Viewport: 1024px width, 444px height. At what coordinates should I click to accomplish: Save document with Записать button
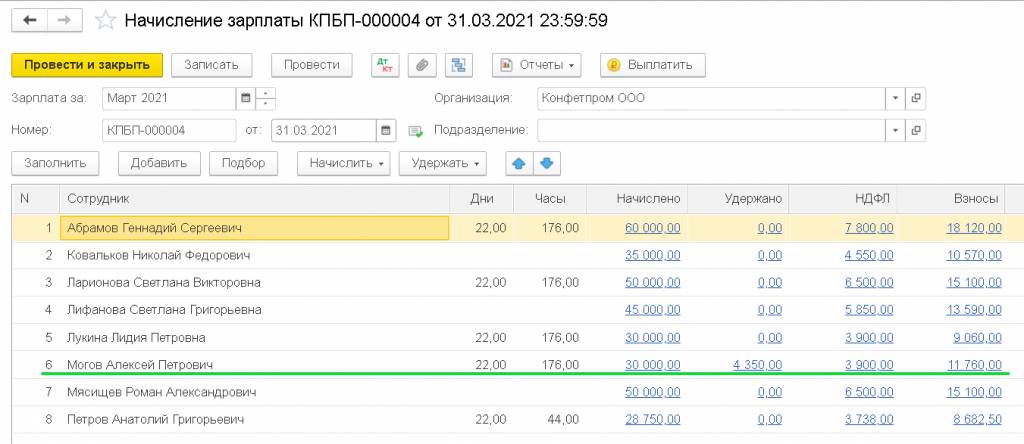(x=211, y=65)
